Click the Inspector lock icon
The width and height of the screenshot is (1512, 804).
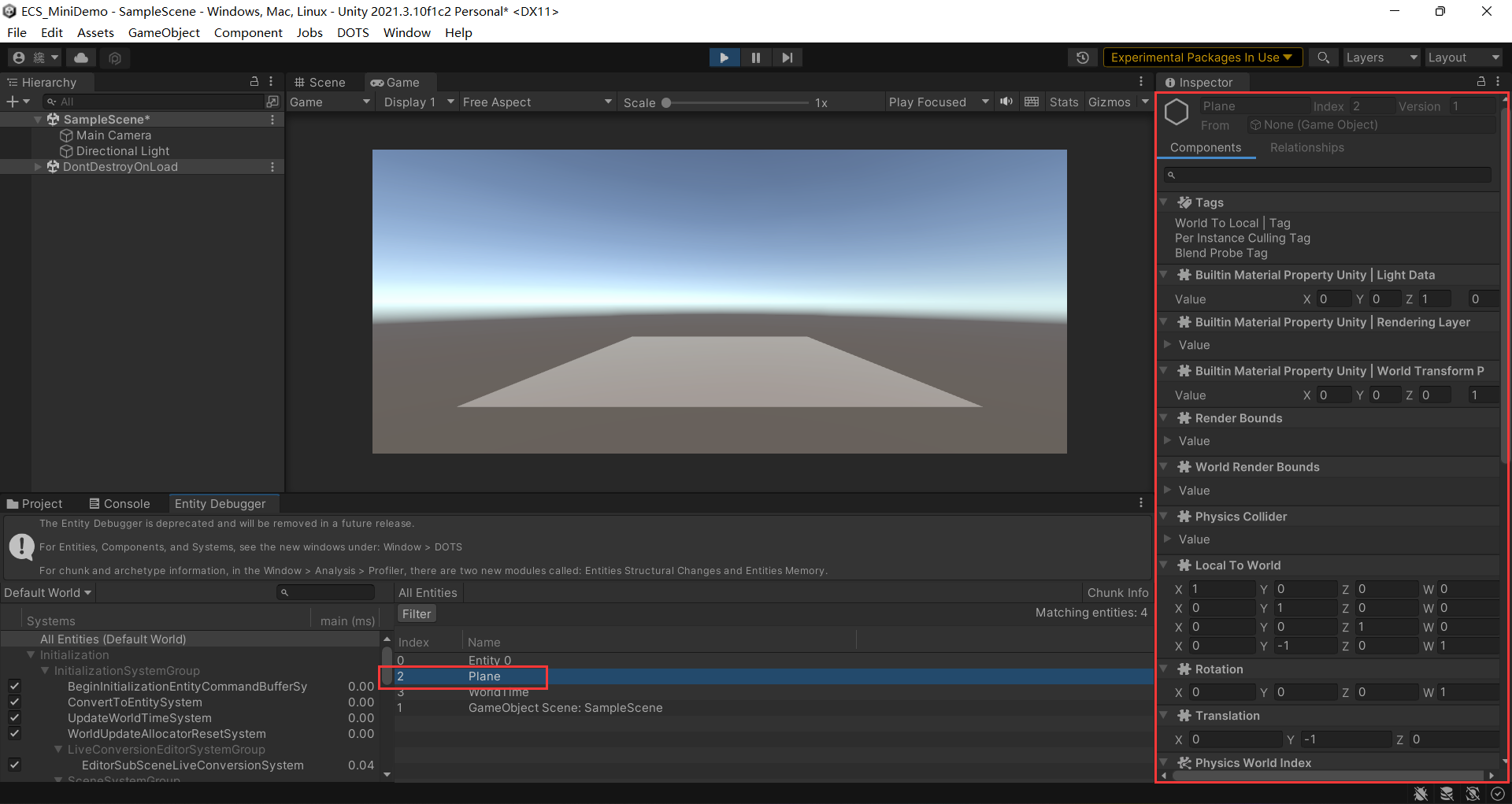[1480, 82]
